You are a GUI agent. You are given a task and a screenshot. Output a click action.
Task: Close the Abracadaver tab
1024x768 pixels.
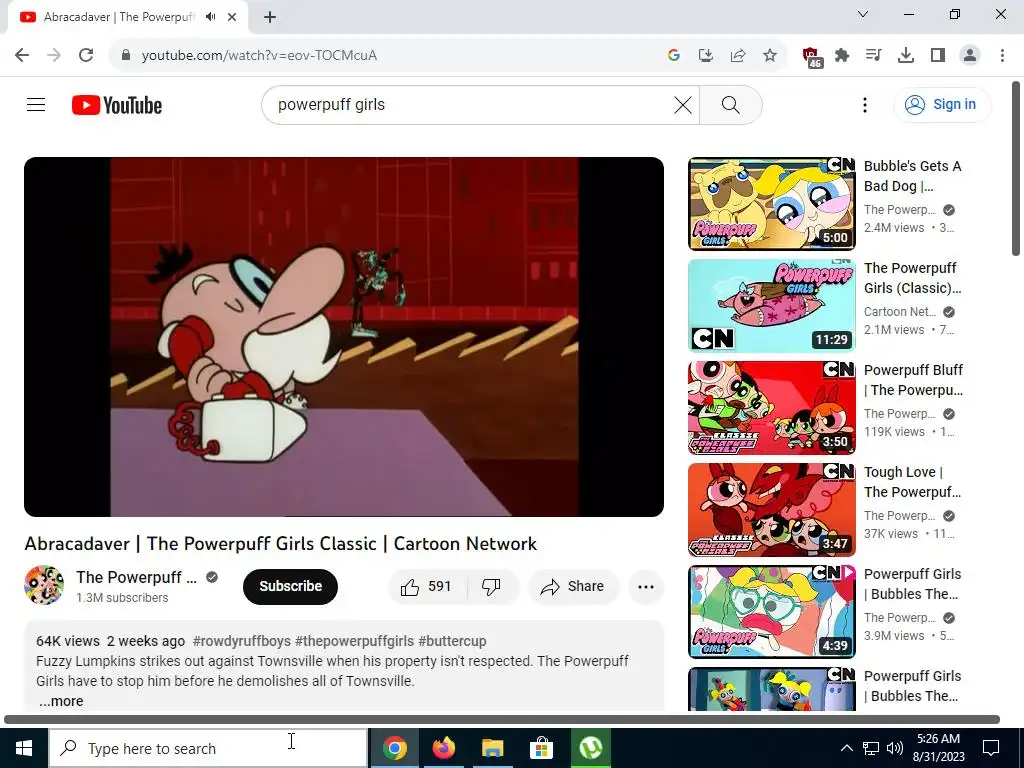point(232,17)
